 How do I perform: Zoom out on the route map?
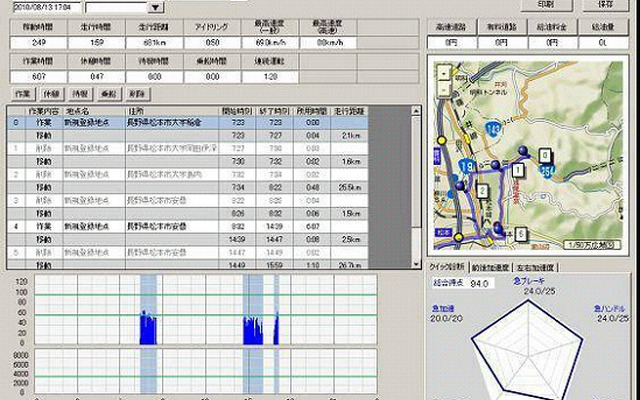coord(444,89)
